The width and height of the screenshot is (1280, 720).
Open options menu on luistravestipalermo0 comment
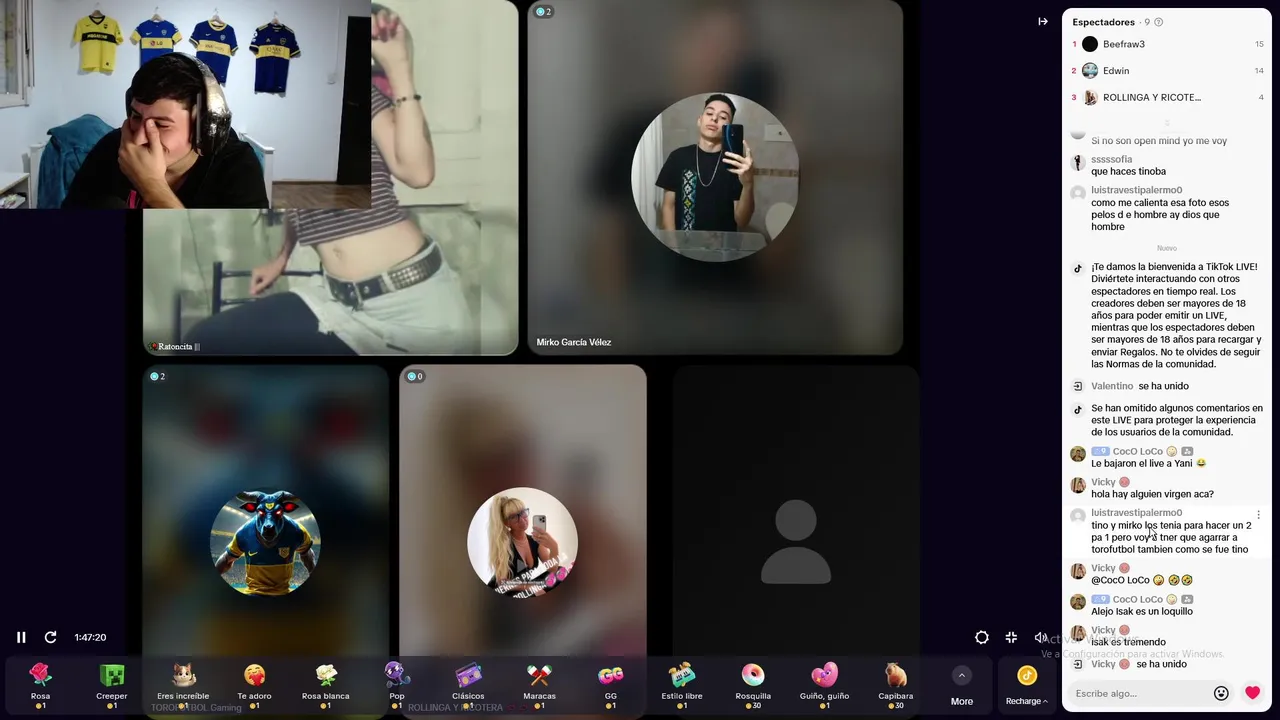click(1258, 515)
